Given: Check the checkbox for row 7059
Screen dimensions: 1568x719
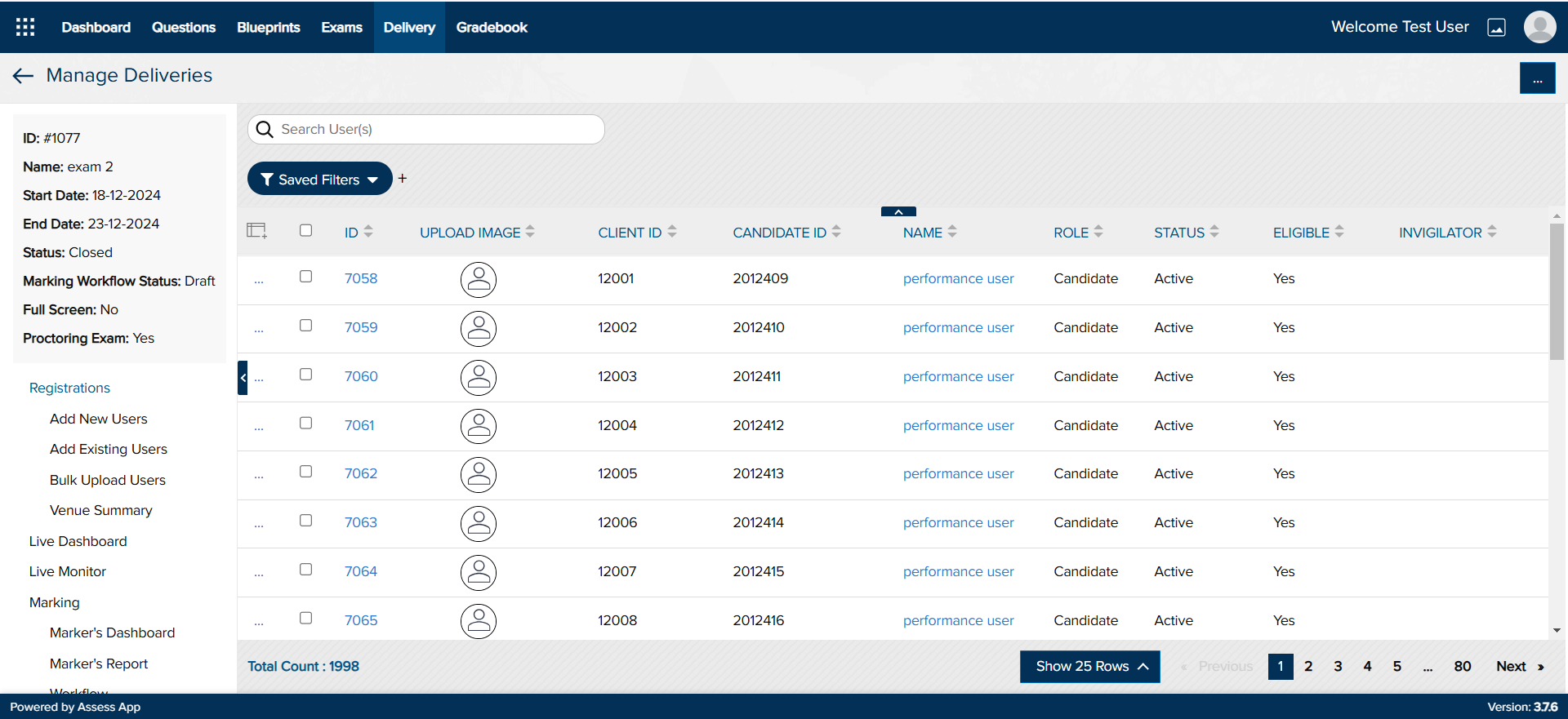Looking at the screenshot, I should [306, 326].
